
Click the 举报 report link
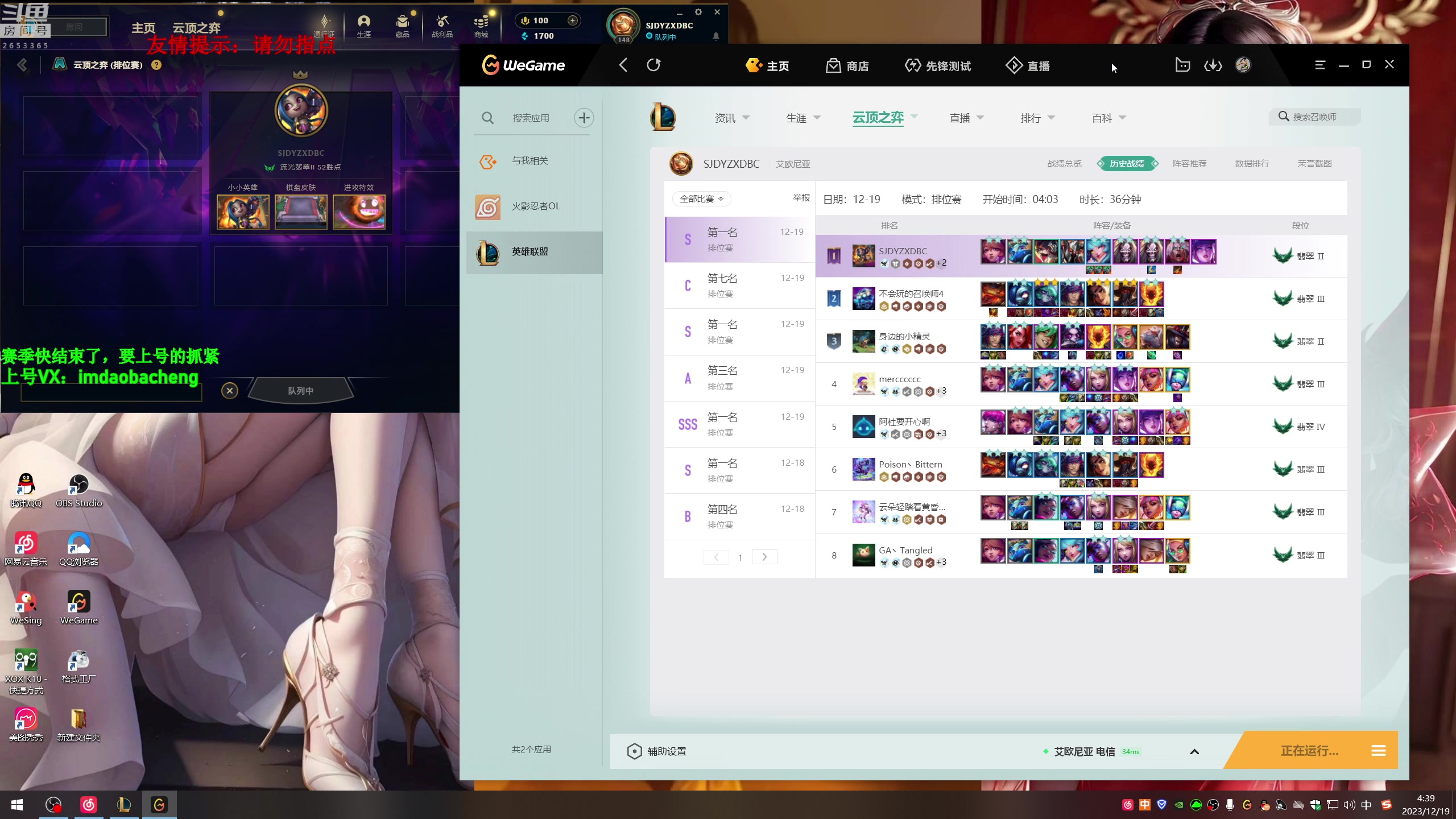click(801, 198)
